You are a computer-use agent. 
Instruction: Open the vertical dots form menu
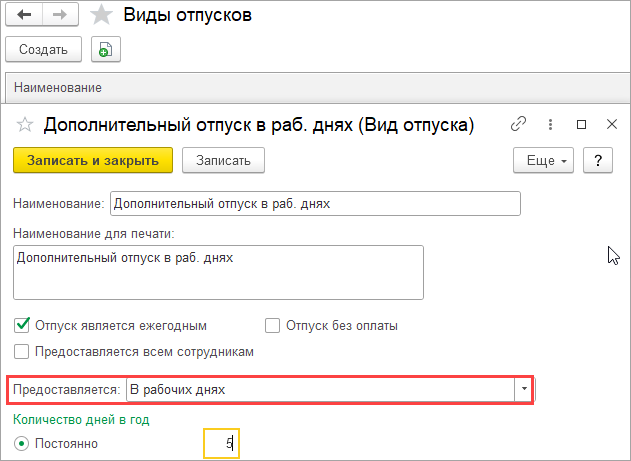click(550, 125)
